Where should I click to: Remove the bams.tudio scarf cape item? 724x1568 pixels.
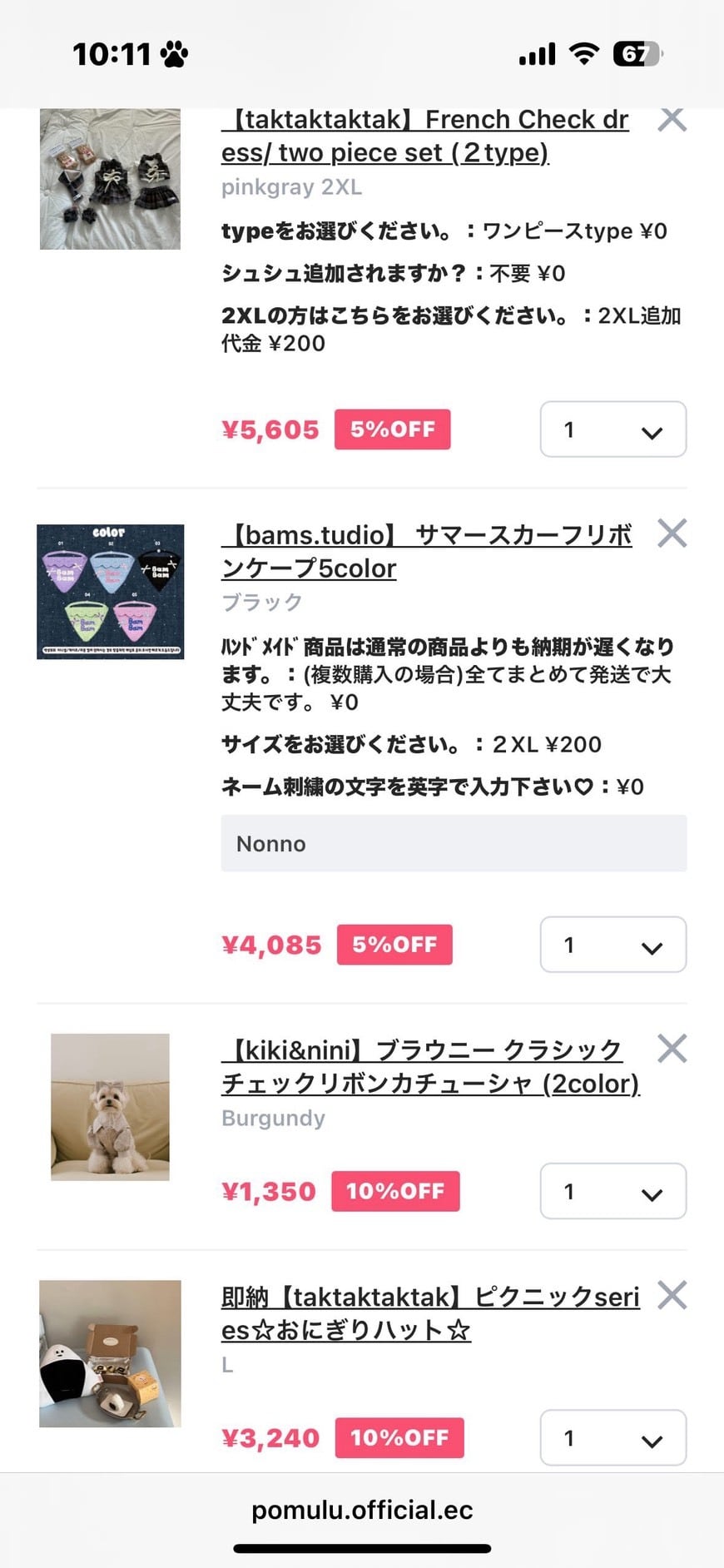[x=672, y=533]
